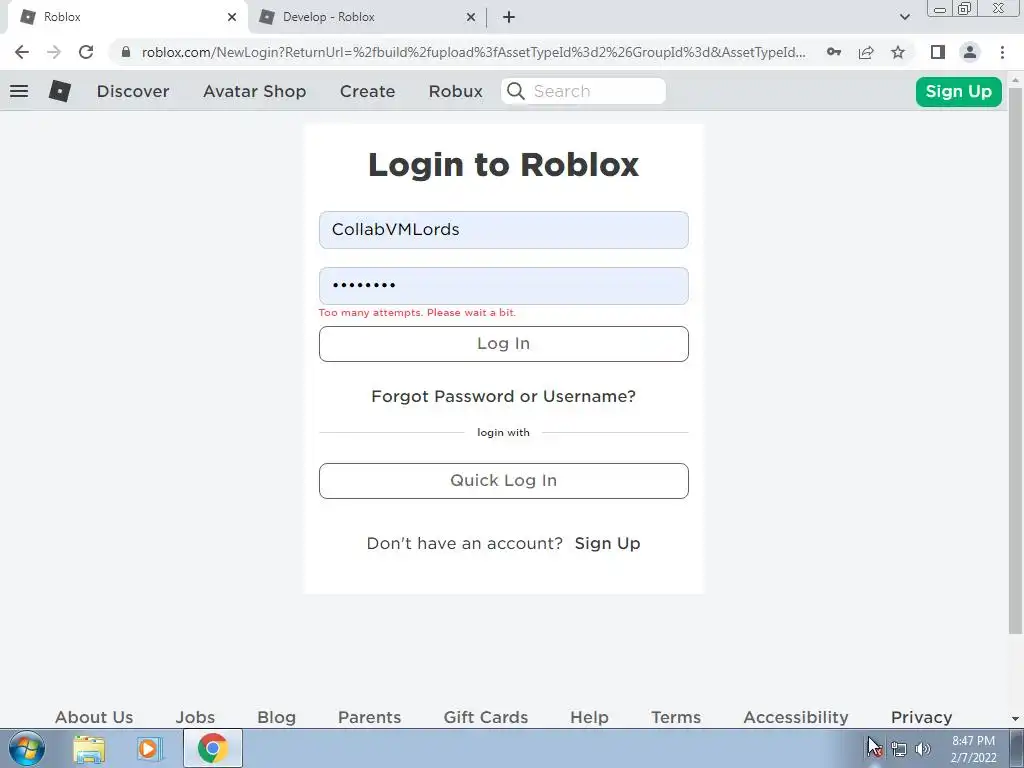Open Robux in the navbar
This screenshot has width=1024, height=768.
click(x=456, y=91)
